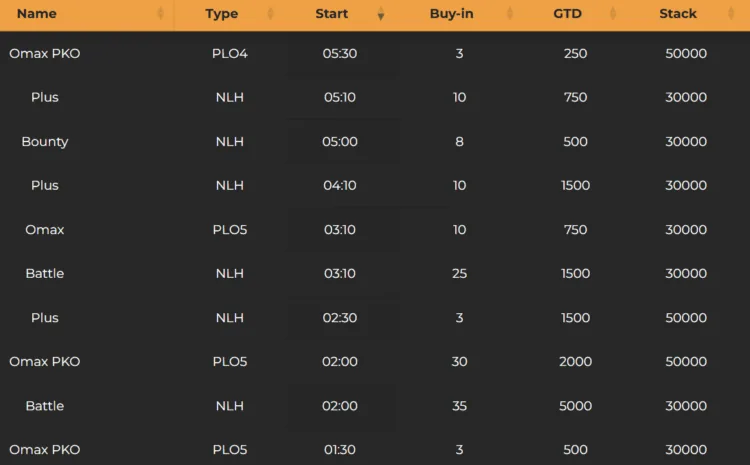750x465 pixels.
Task: Click Plus in the 02:30 row
Action: point(44,318)
